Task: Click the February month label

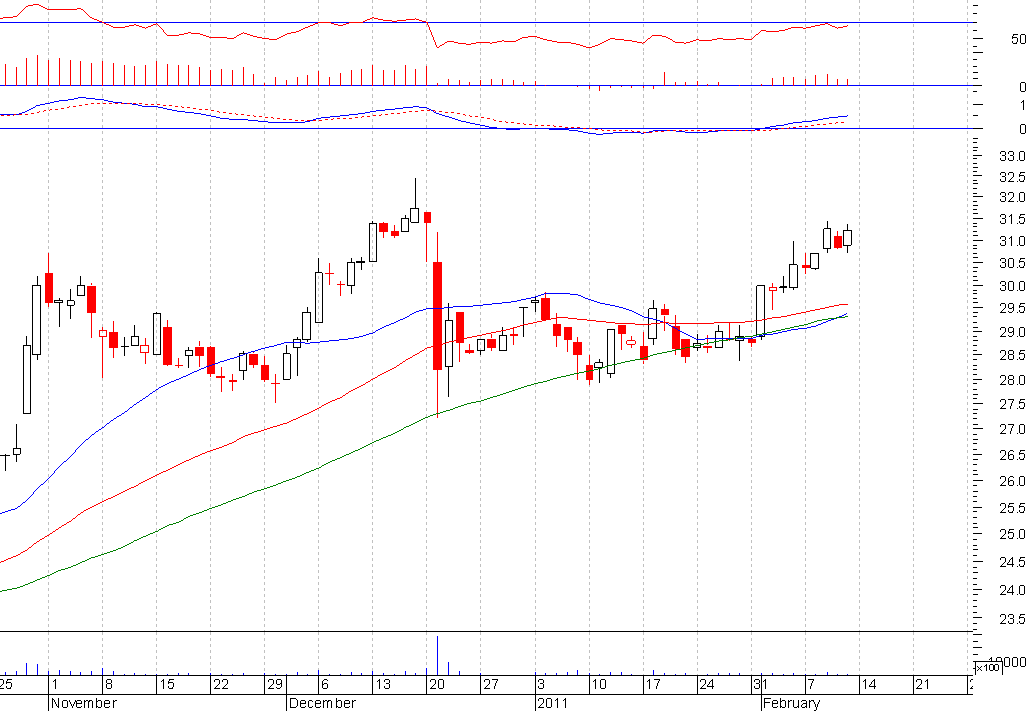Action: (791, 703)
